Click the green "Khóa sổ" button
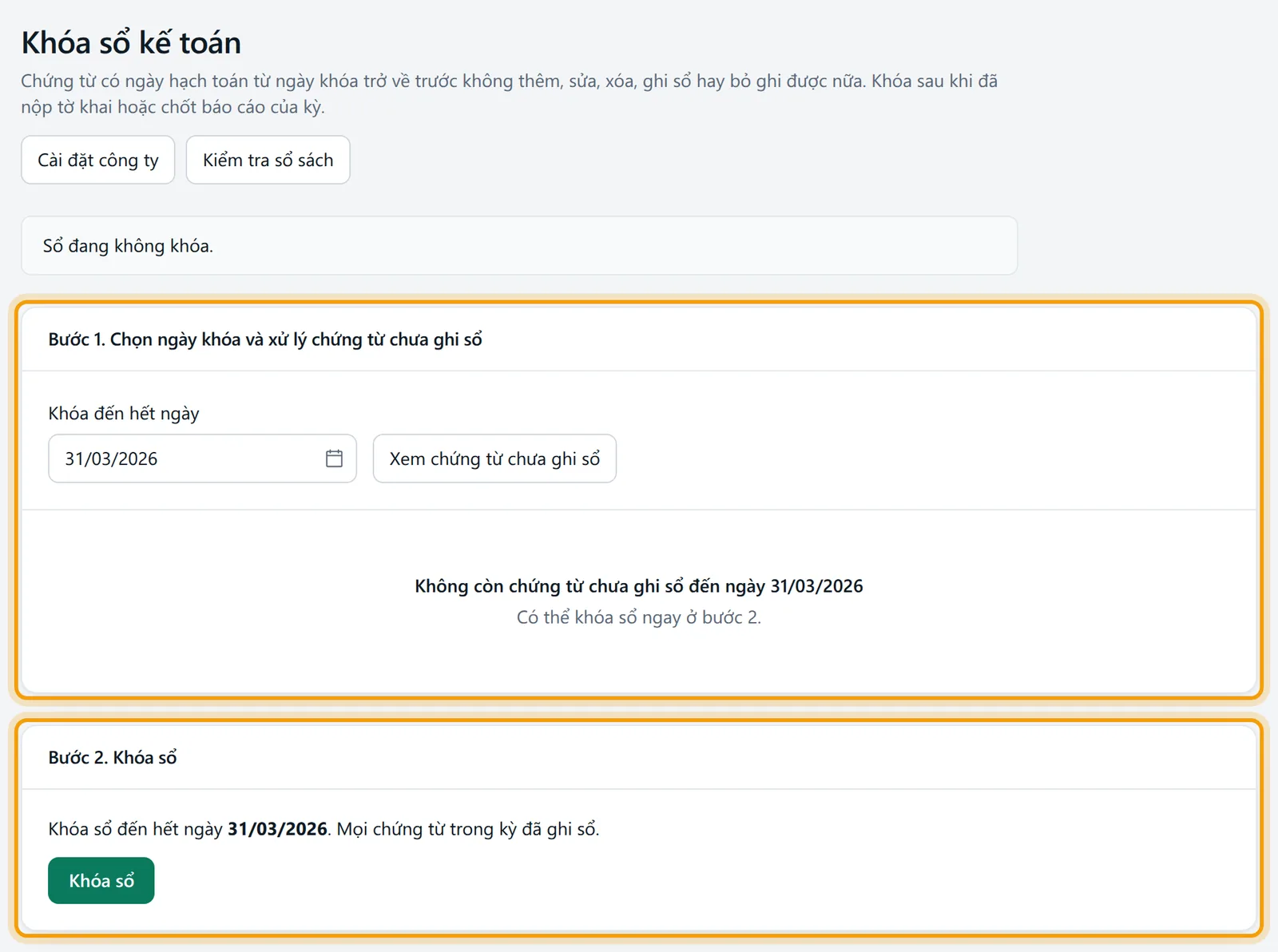 click(x=101, y=880)
